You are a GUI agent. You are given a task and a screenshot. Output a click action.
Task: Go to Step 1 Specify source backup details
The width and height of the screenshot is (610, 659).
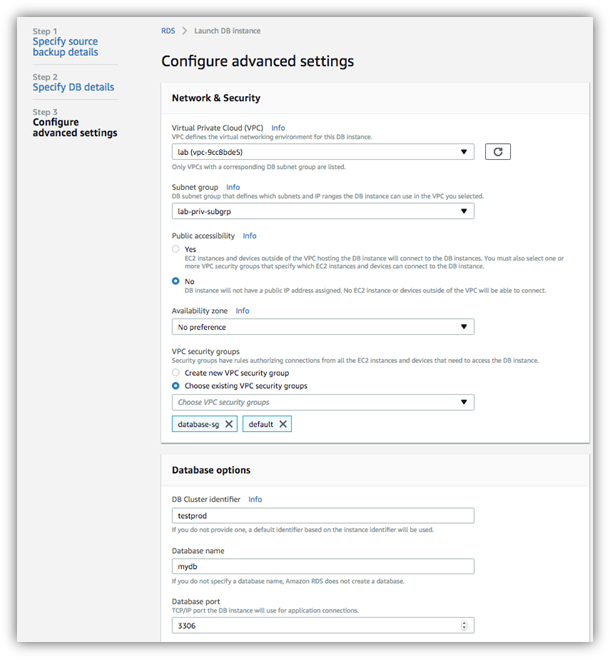[66, 47]
